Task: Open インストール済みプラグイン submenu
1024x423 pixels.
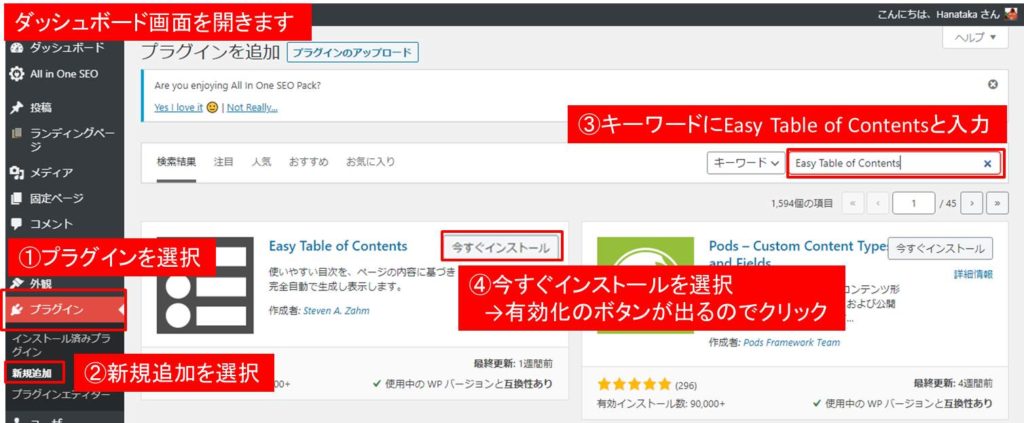Action: pos(62,345)
